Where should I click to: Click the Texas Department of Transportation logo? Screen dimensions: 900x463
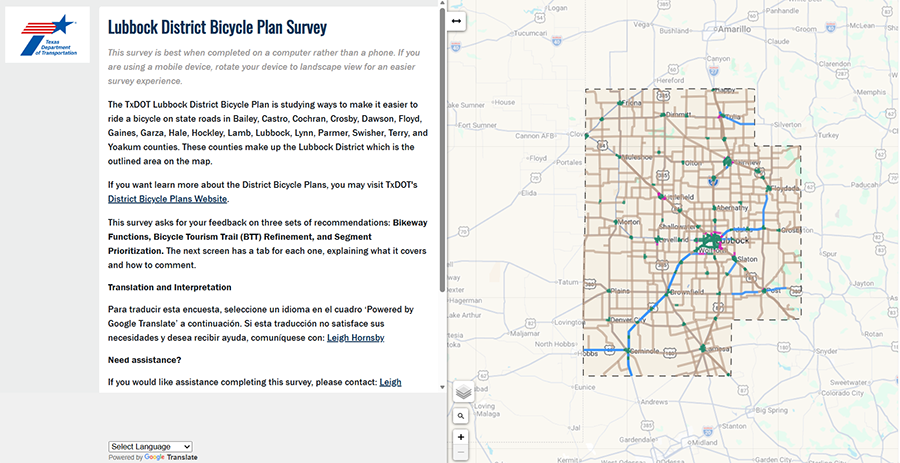(x=48, y=35)
